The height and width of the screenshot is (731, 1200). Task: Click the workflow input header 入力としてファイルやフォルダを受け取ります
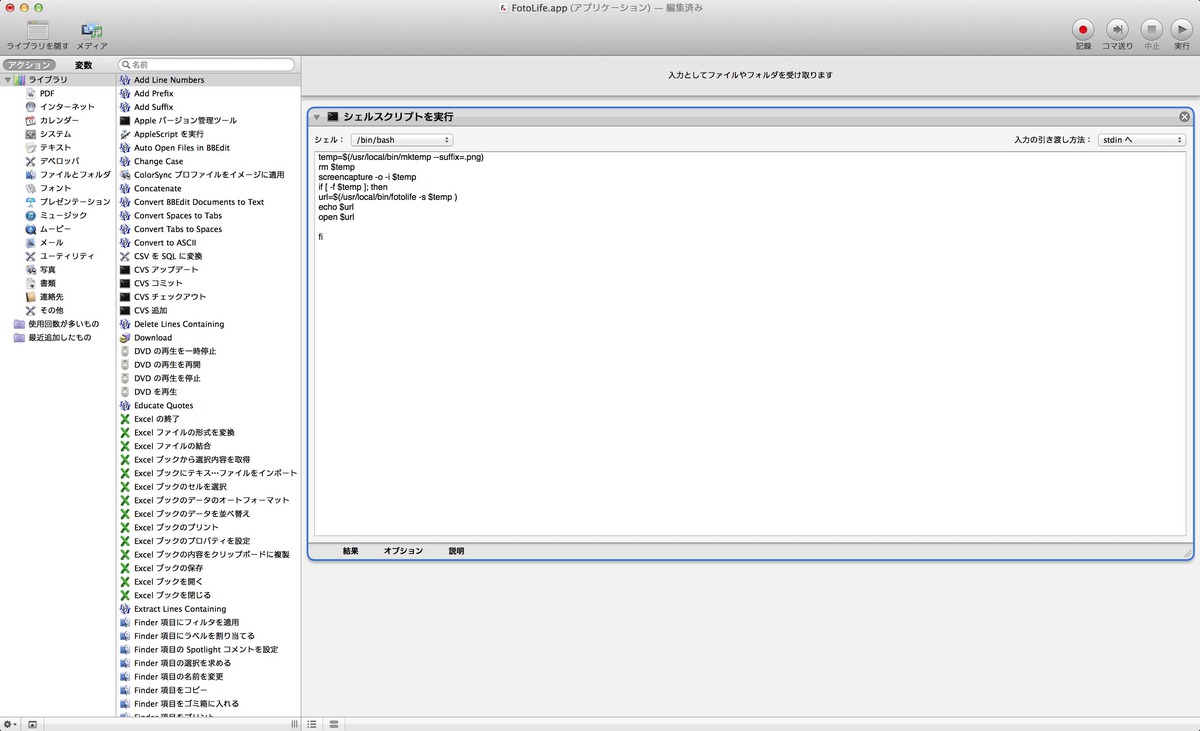tap(750, 75)
